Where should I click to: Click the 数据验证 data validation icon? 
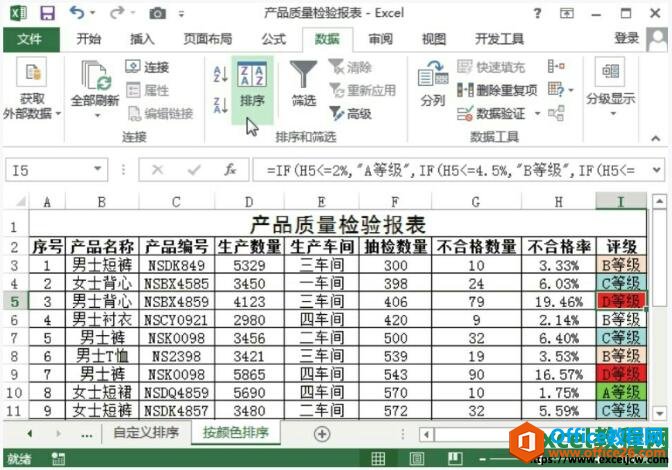(x=491, y=114)
